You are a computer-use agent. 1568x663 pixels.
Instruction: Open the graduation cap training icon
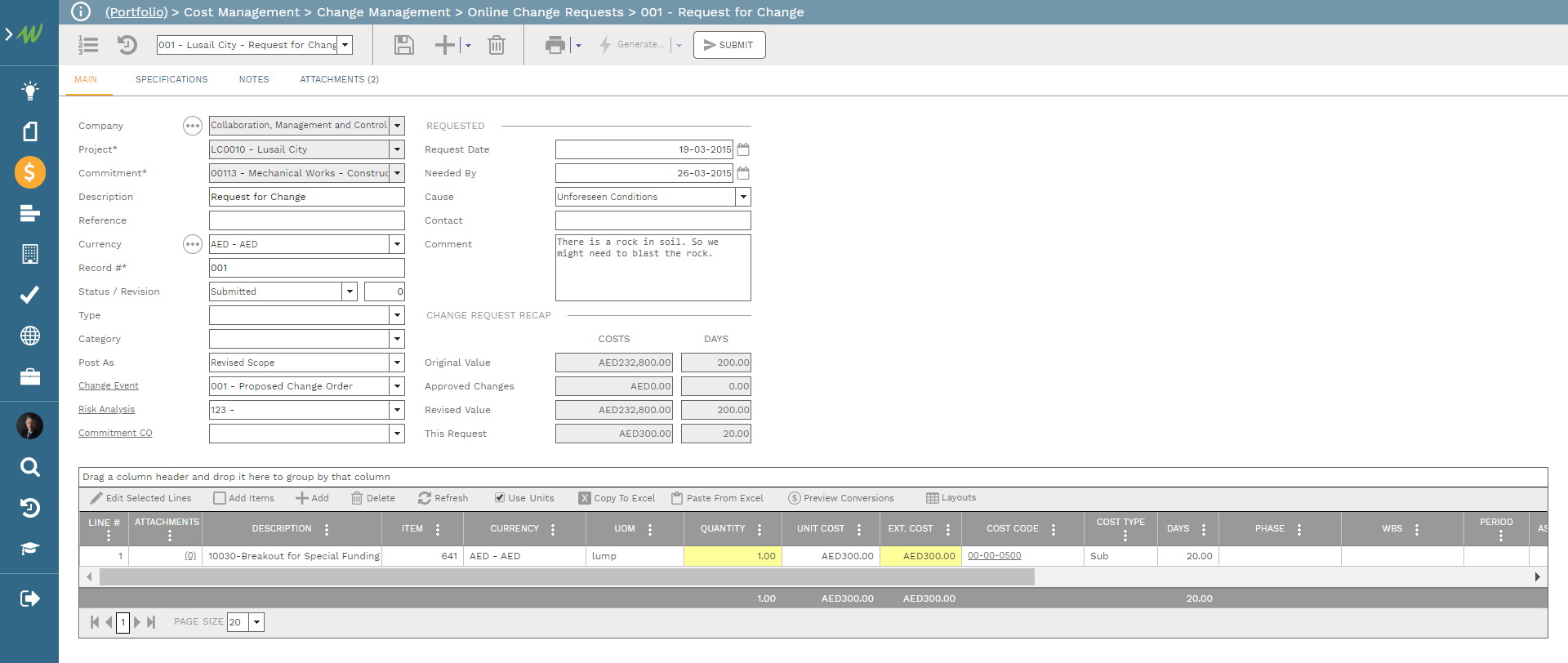point(30,549)
